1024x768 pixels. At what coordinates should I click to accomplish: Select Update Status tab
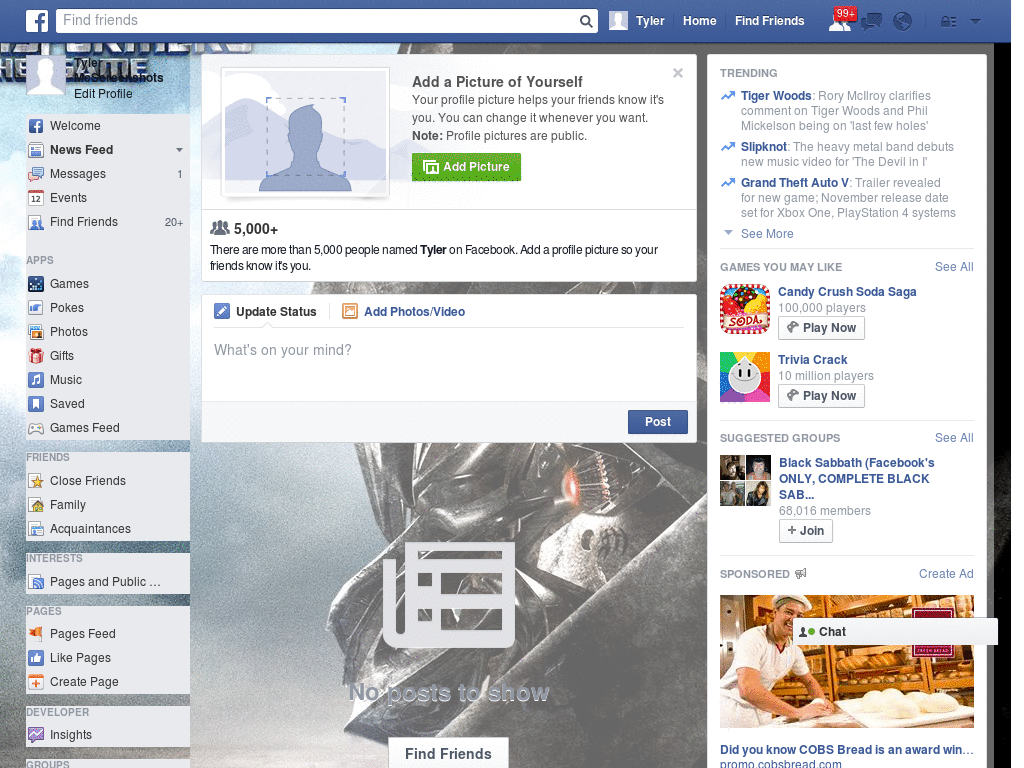click(x=266, y=312)
